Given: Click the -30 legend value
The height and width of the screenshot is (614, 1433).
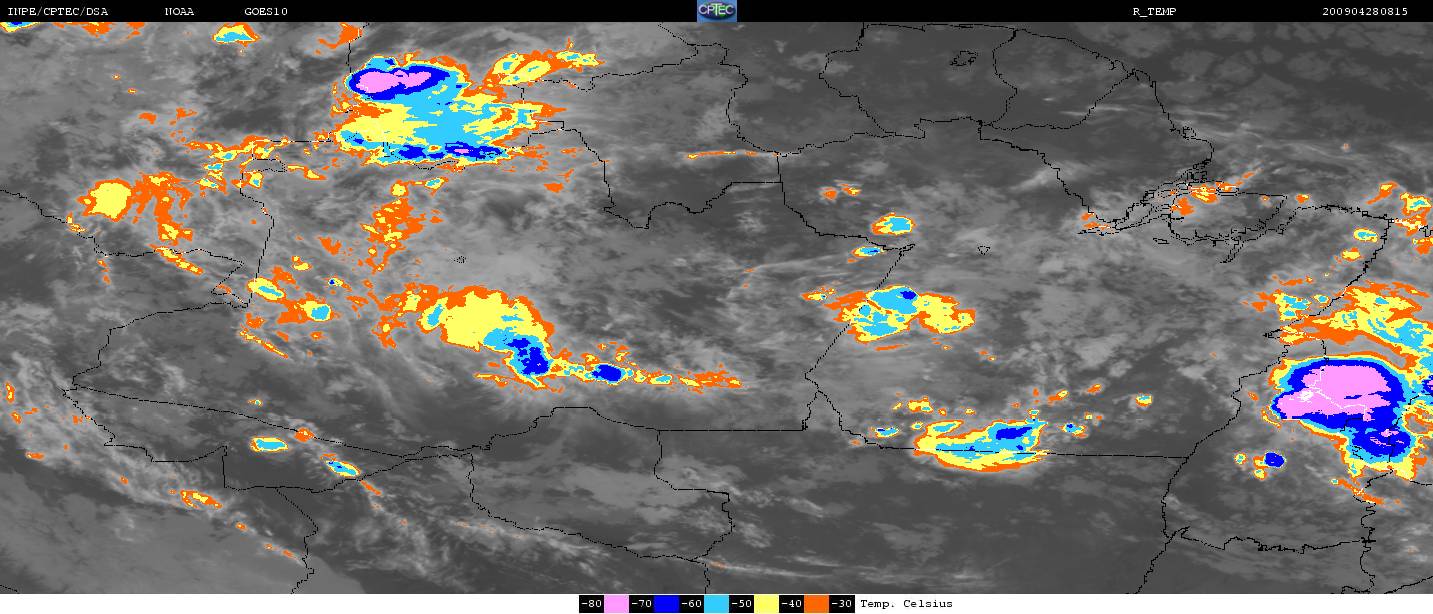Looking at the screenshot, I should tap(841, 604).
